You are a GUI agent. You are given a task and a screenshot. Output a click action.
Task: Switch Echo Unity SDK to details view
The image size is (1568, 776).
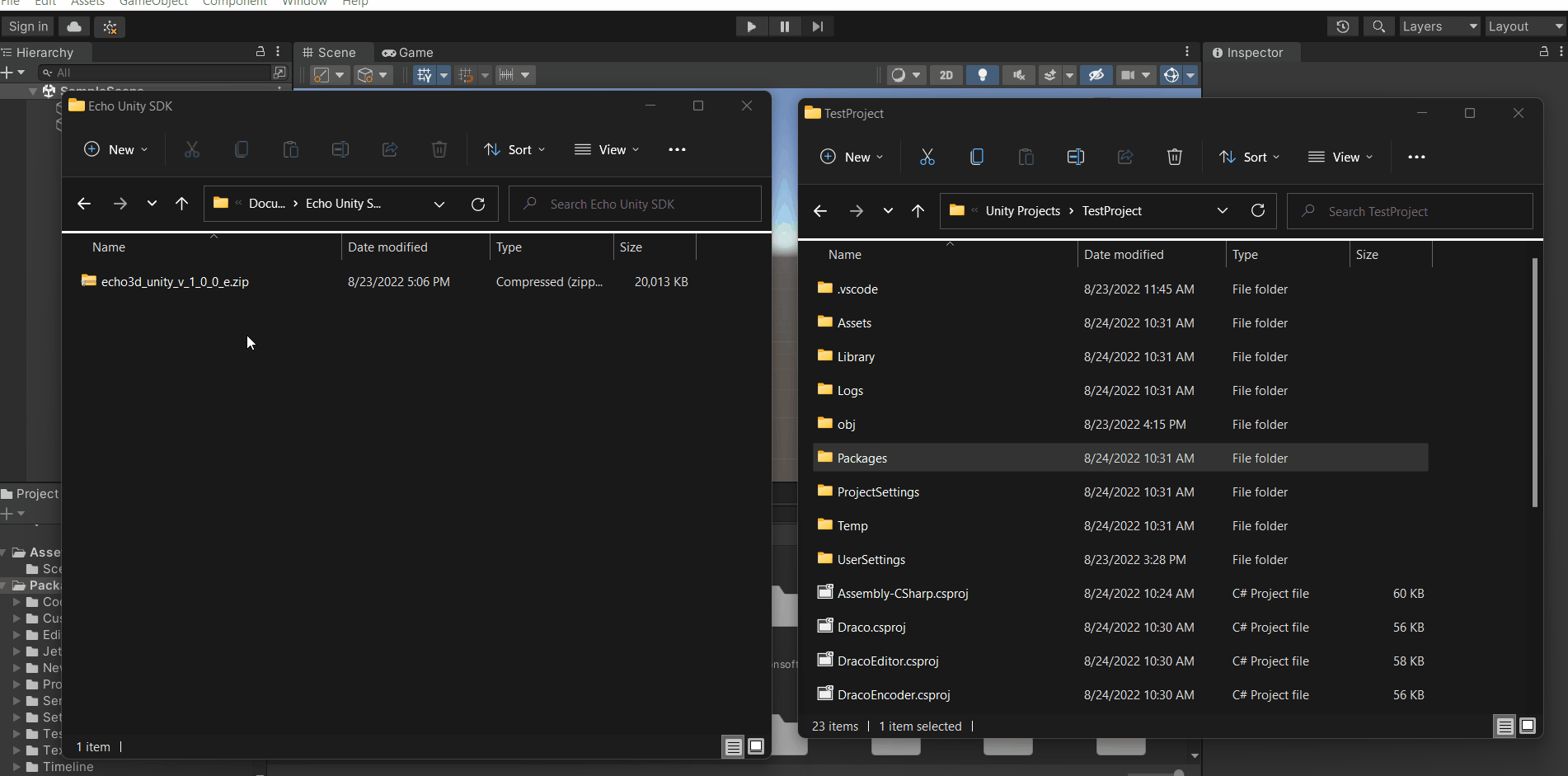coord(733,747)
